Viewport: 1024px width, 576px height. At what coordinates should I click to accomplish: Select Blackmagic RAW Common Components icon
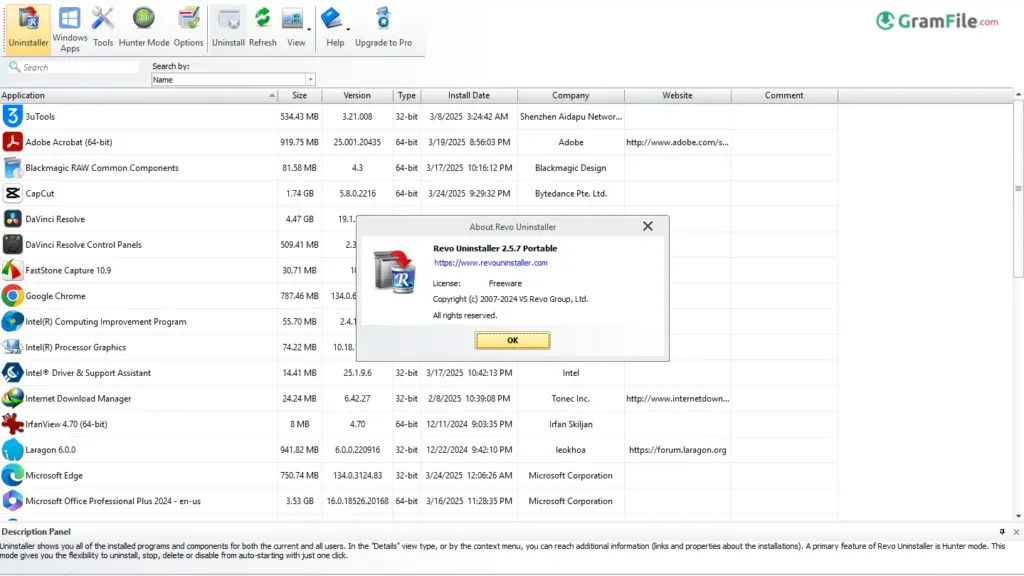point(12,168)
